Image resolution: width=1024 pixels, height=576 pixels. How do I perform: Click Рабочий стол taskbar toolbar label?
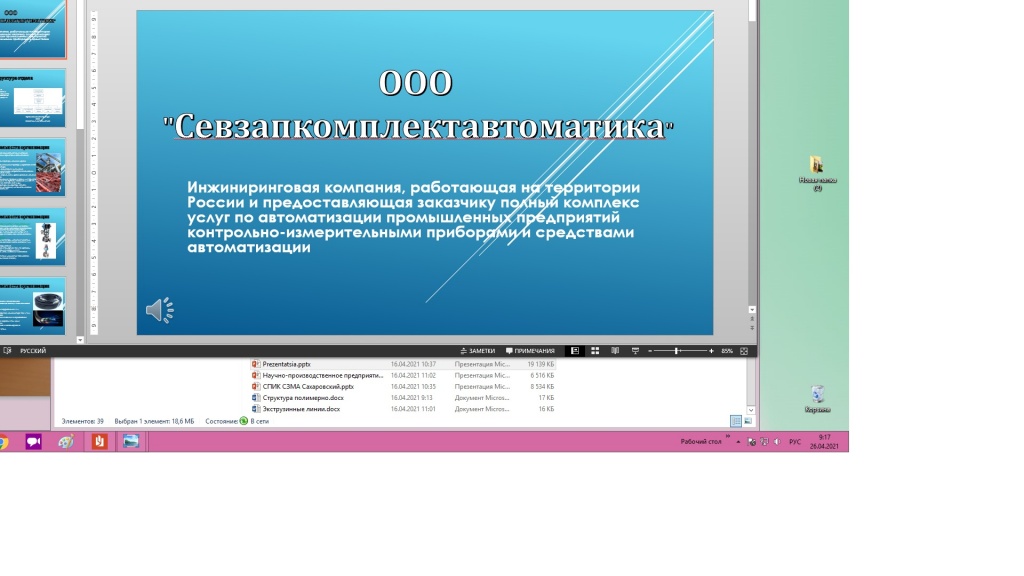[x=701, y=442]
